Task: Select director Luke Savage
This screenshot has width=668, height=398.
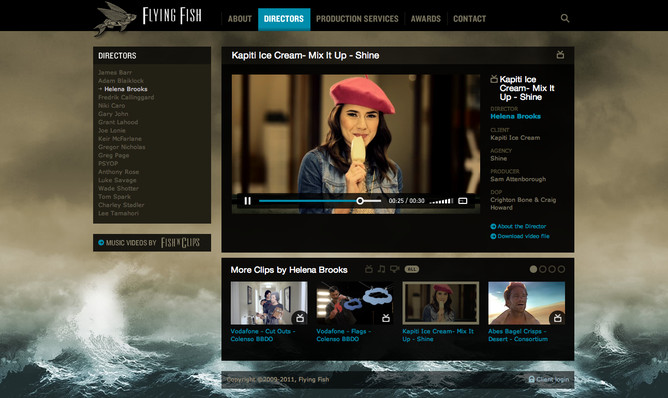Action: (117, 180)
